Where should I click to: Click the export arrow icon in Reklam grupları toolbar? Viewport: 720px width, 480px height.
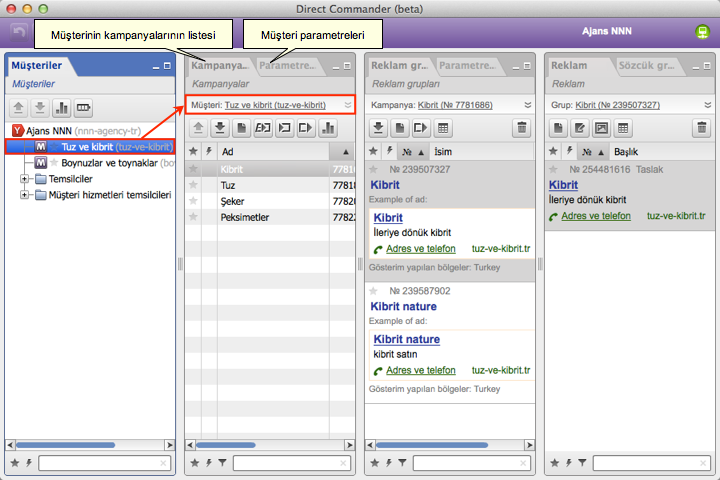(421, 128)
